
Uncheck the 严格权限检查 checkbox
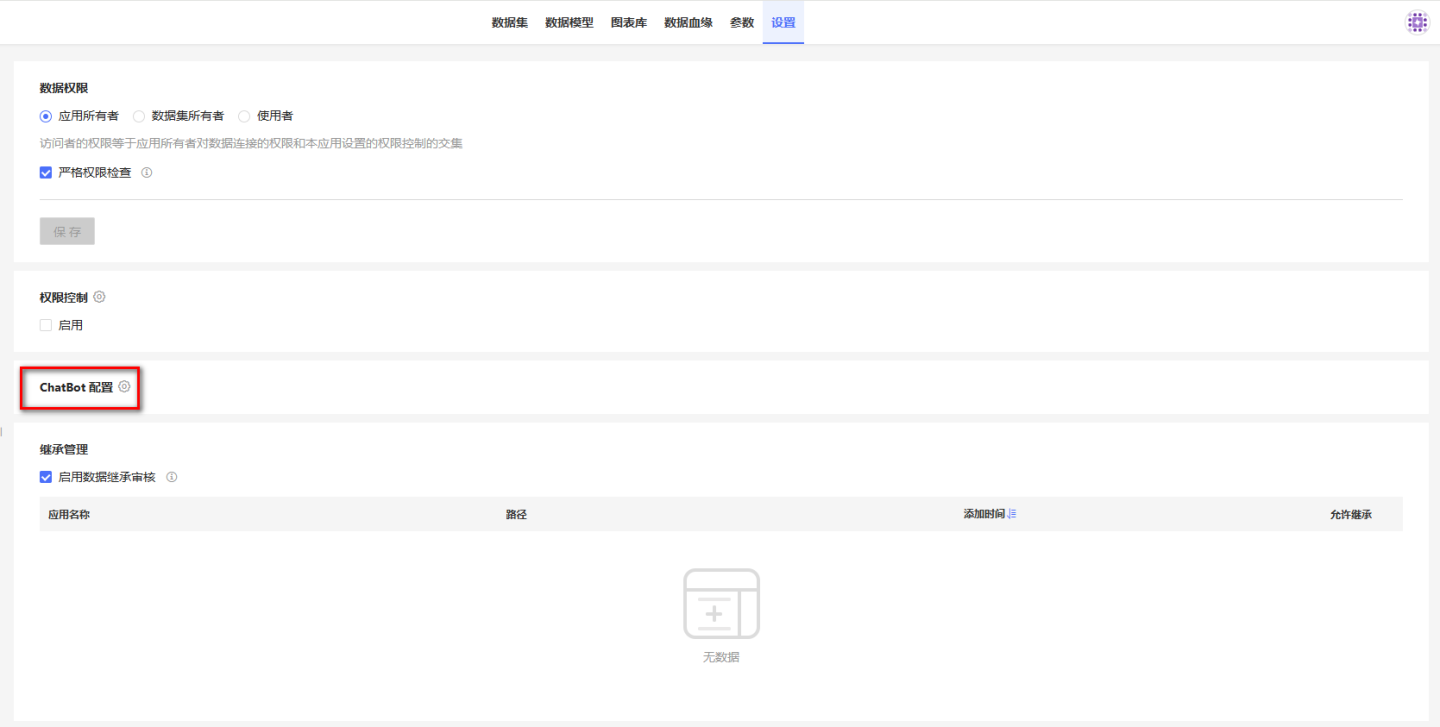pos(46,172)
